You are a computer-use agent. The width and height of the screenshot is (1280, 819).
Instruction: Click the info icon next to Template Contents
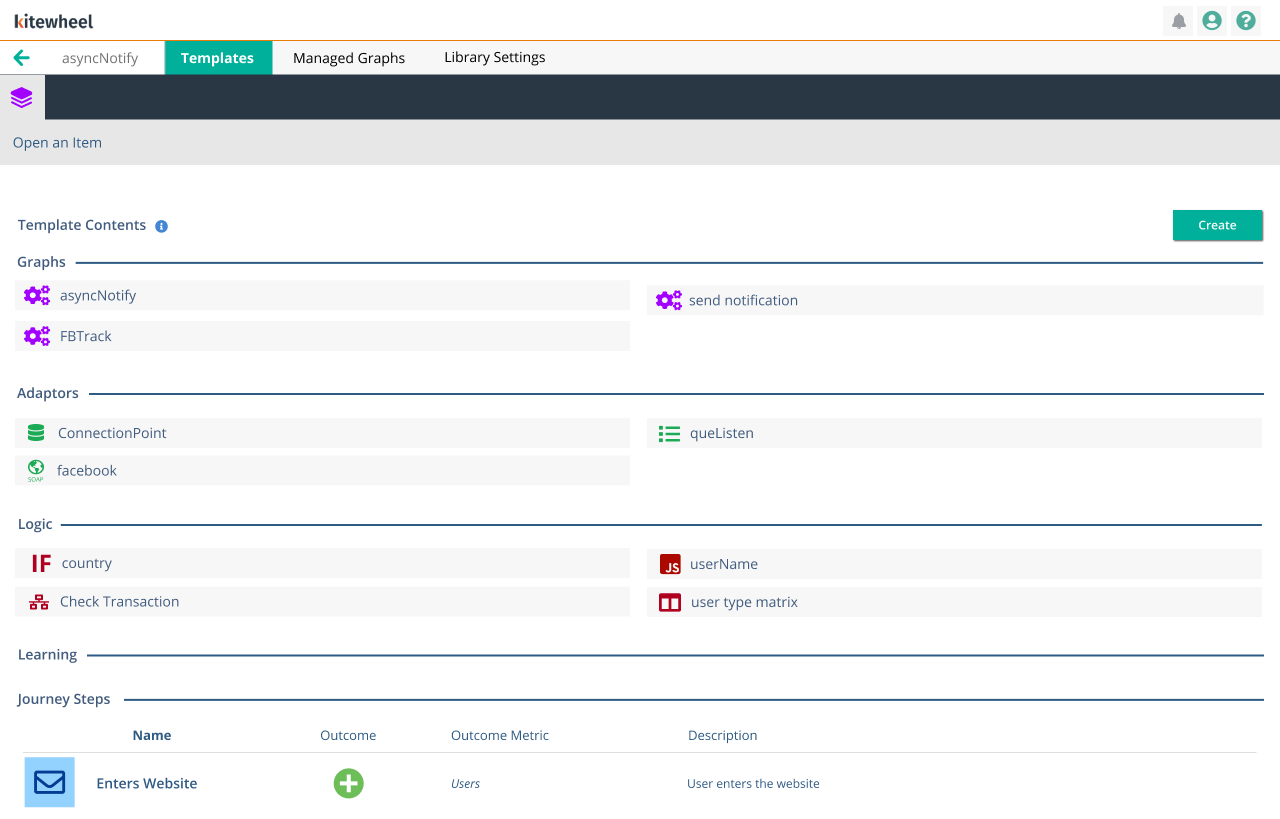[x=161, y=226]
